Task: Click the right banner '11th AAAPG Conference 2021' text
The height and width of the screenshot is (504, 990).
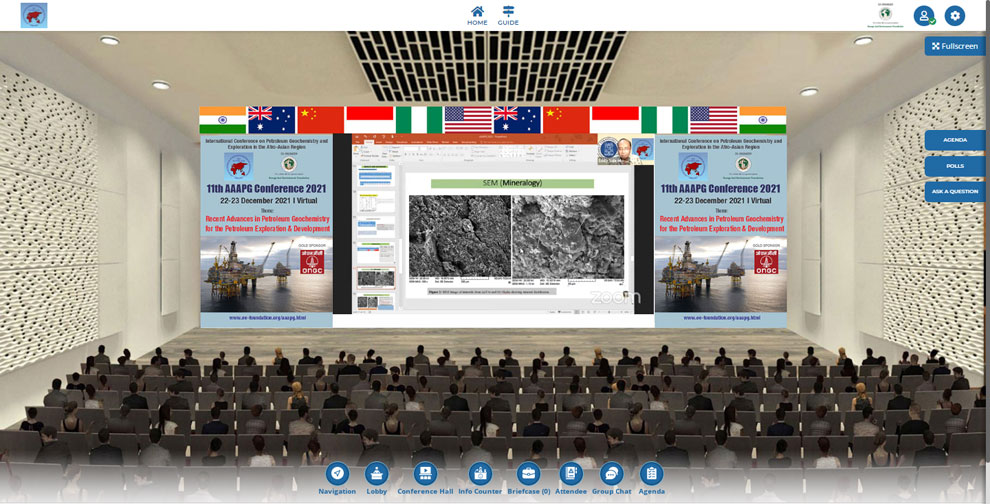Action: click(720, 188)
